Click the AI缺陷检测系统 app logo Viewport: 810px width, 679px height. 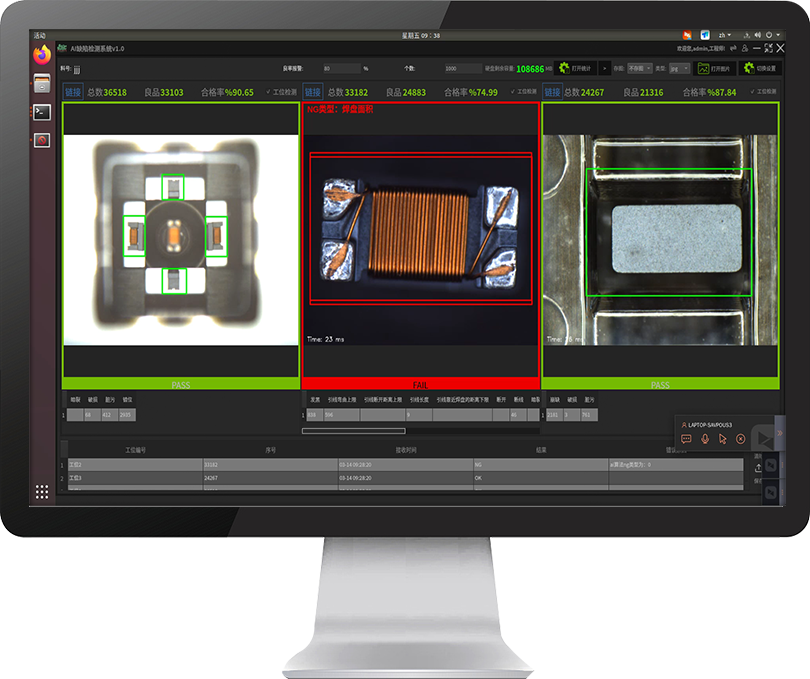coord(63,48)
